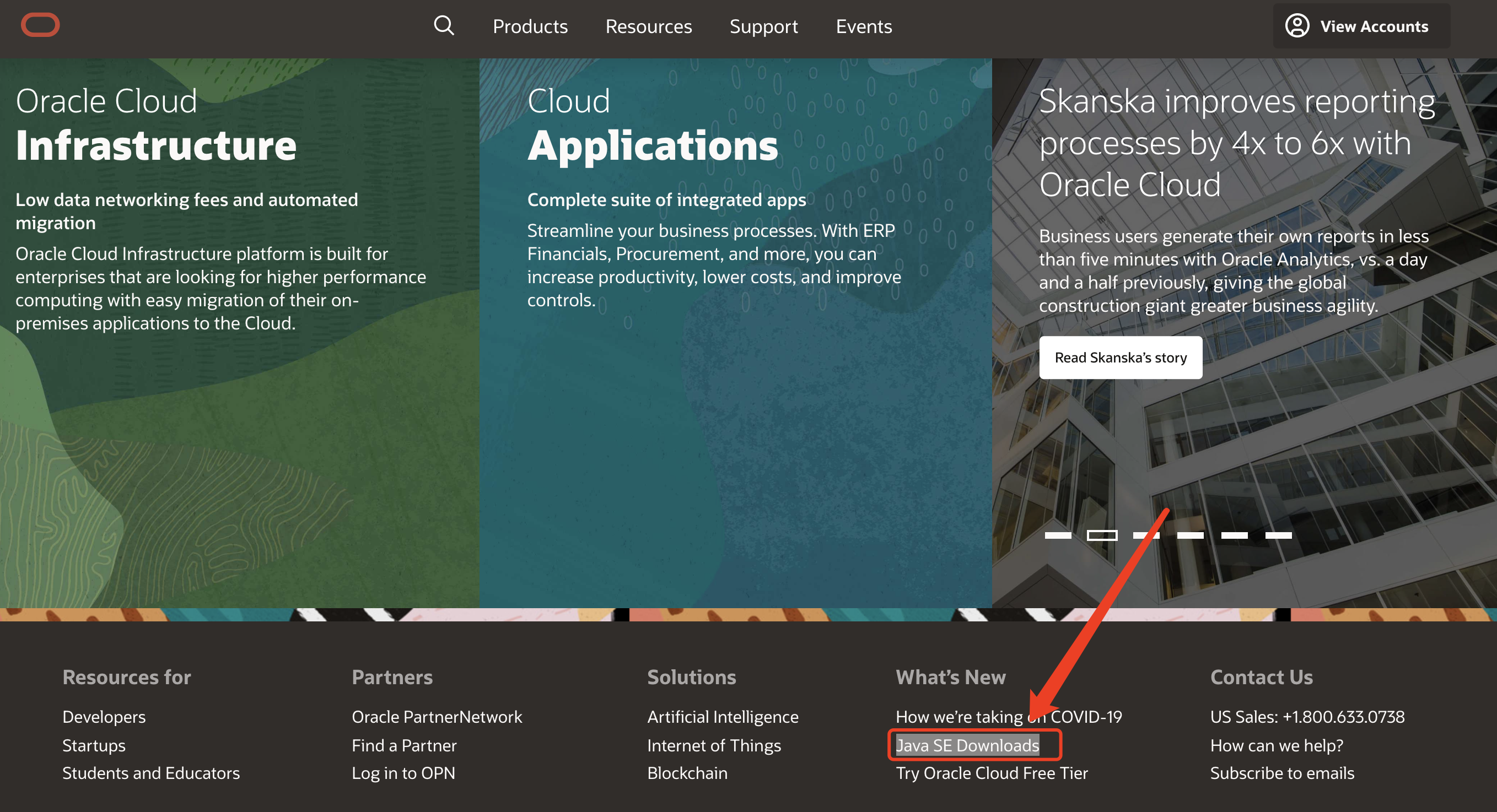
Task: Select second outlined carousel slide indicator
Action: click(1102, 535)
